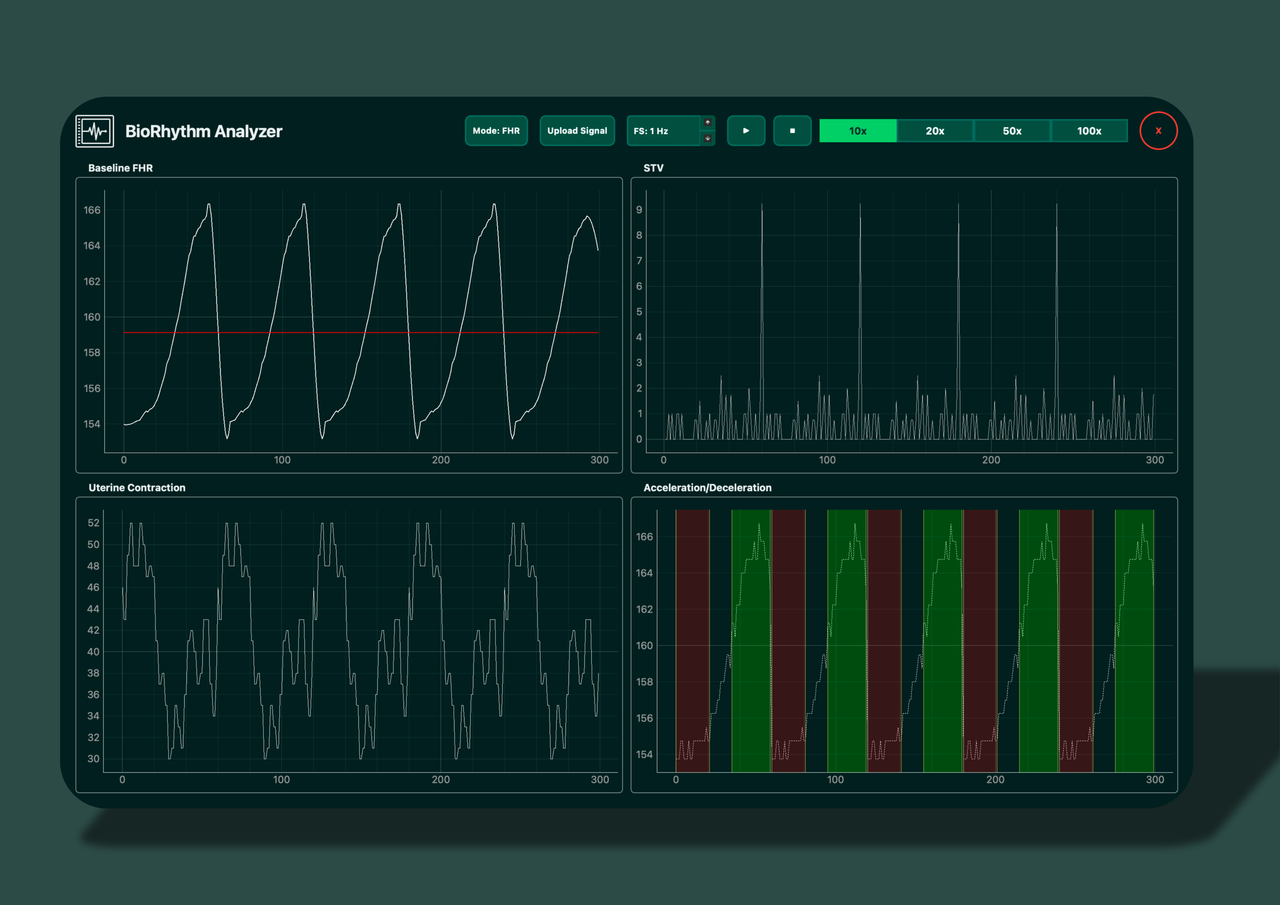The height and width of the screenshot is (905, 1280).
Task: Select the currently active 10x speed segment
Action: tap(858, 130)
